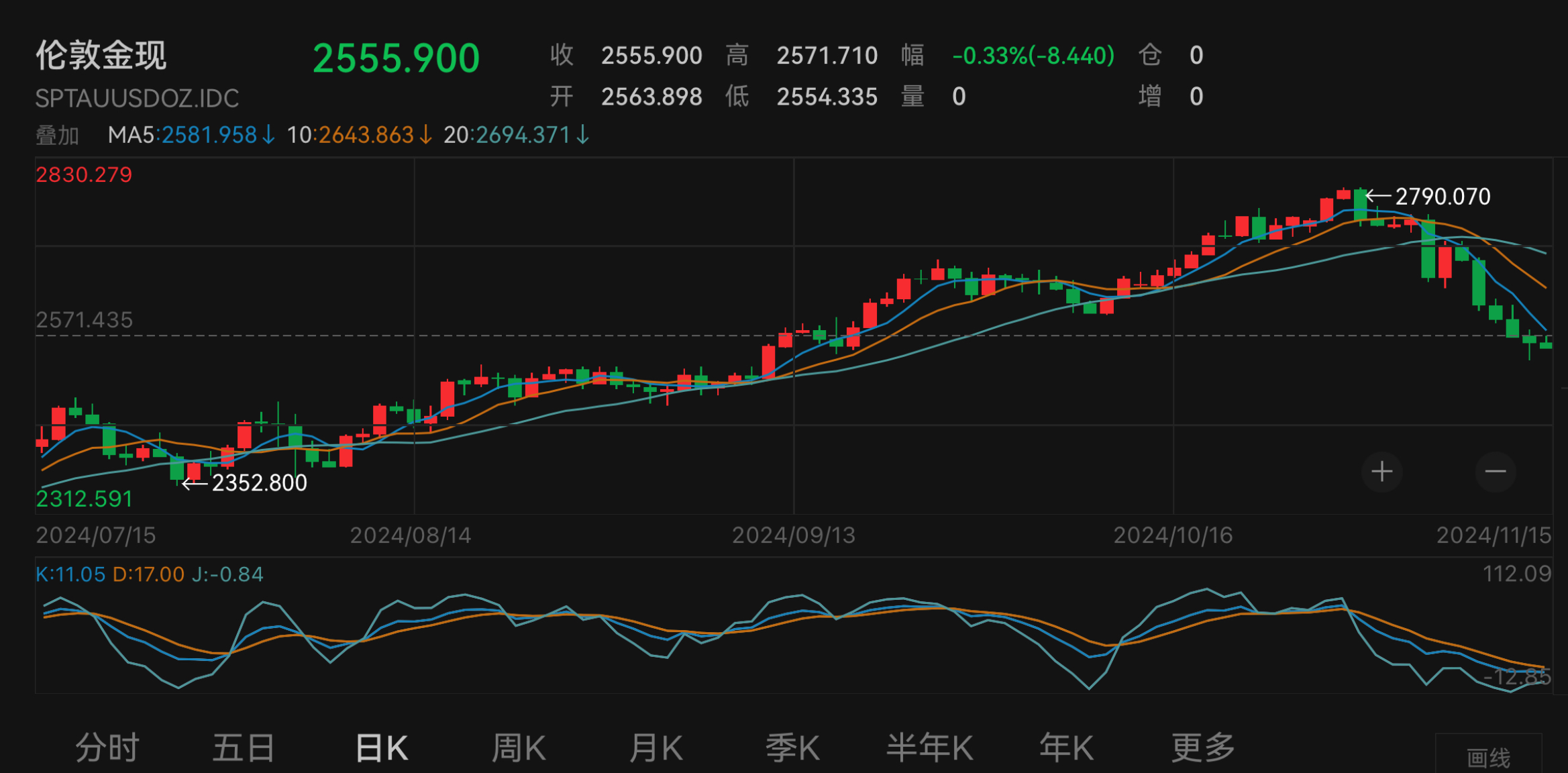
Task: Select the 半年K half-year candlestick tab
Action: click(x=930, y=748)
